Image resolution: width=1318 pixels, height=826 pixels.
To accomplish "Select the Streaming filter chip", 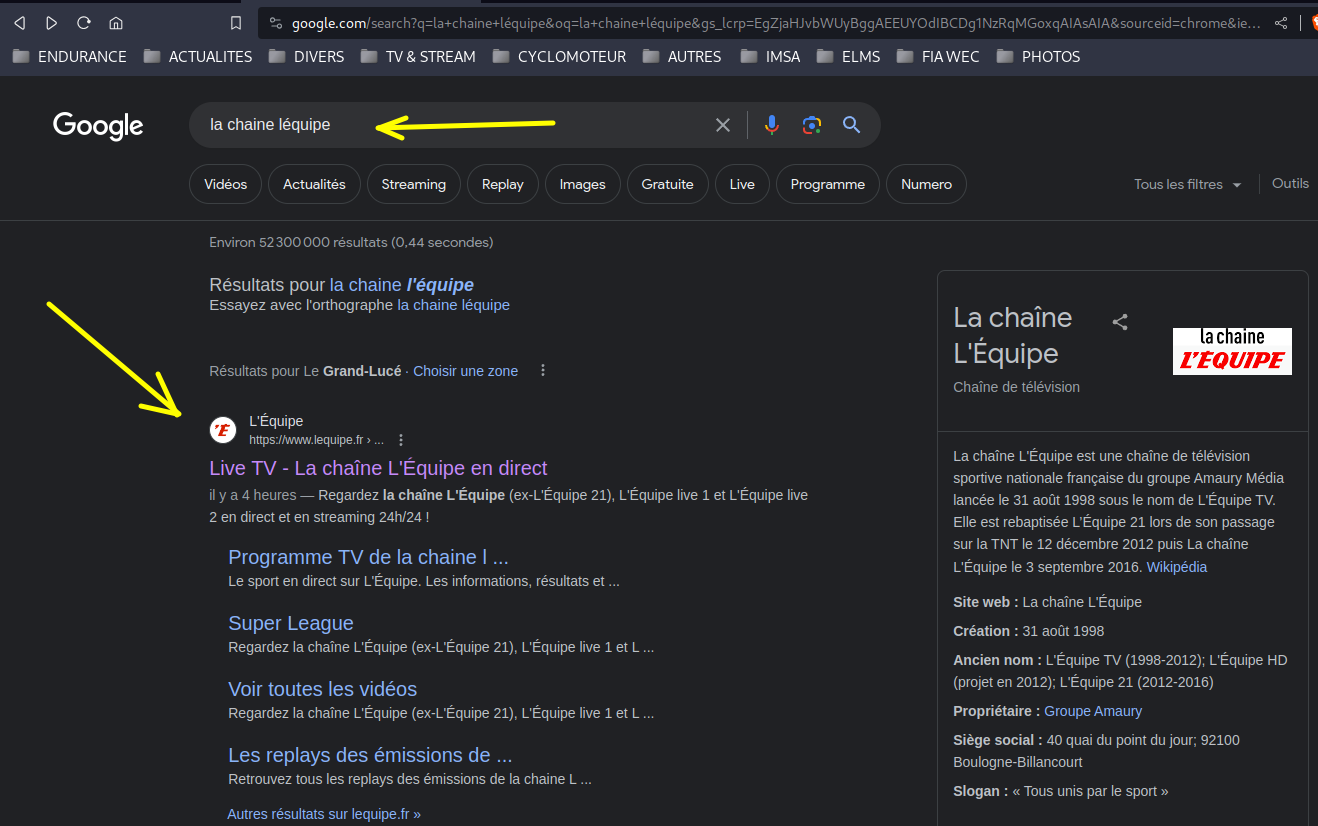I will pyautogui.click(x=414, y=184).
